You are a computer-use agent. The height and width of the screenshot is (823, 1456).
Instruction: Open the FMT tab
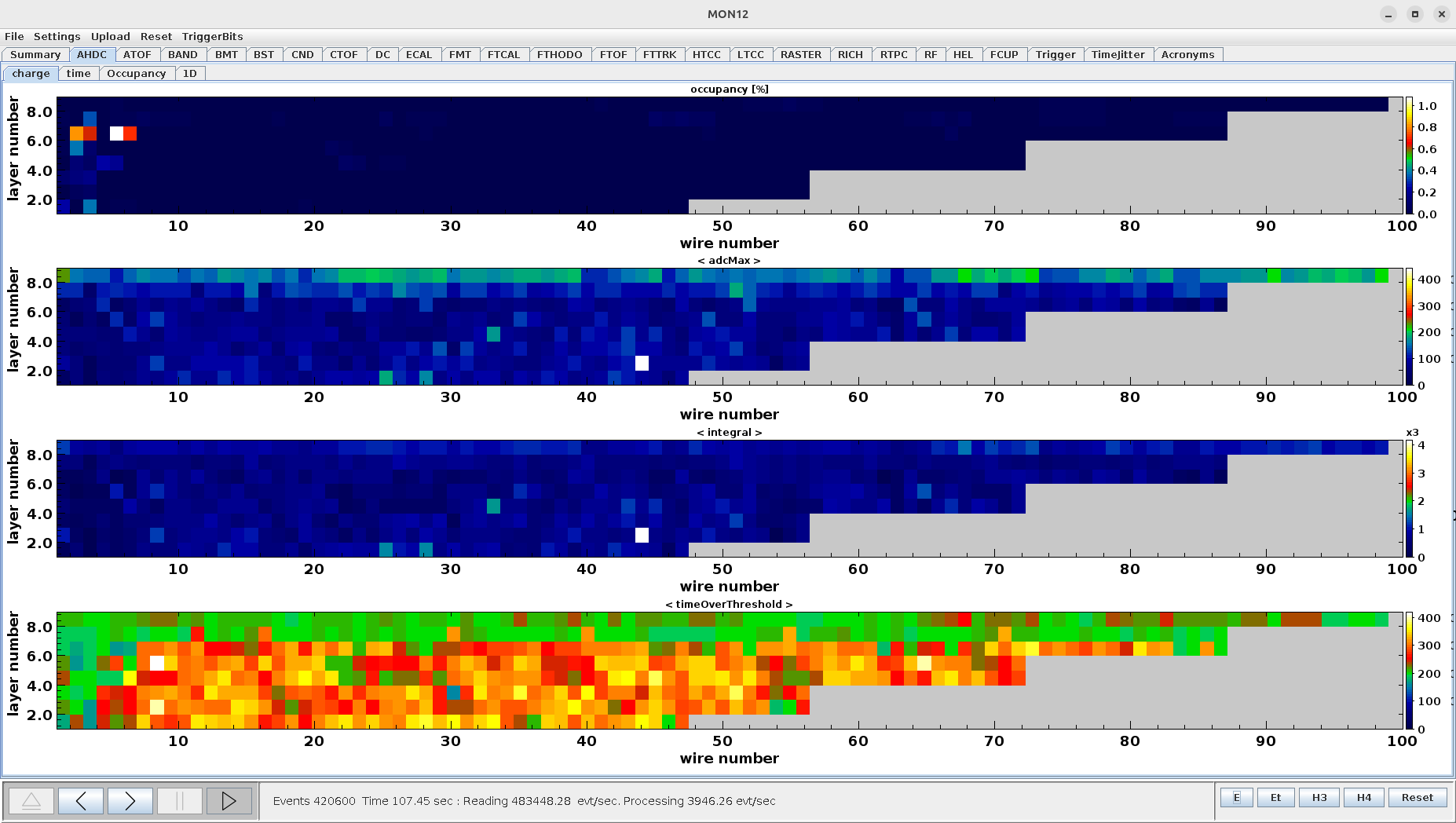pos(460,54)
